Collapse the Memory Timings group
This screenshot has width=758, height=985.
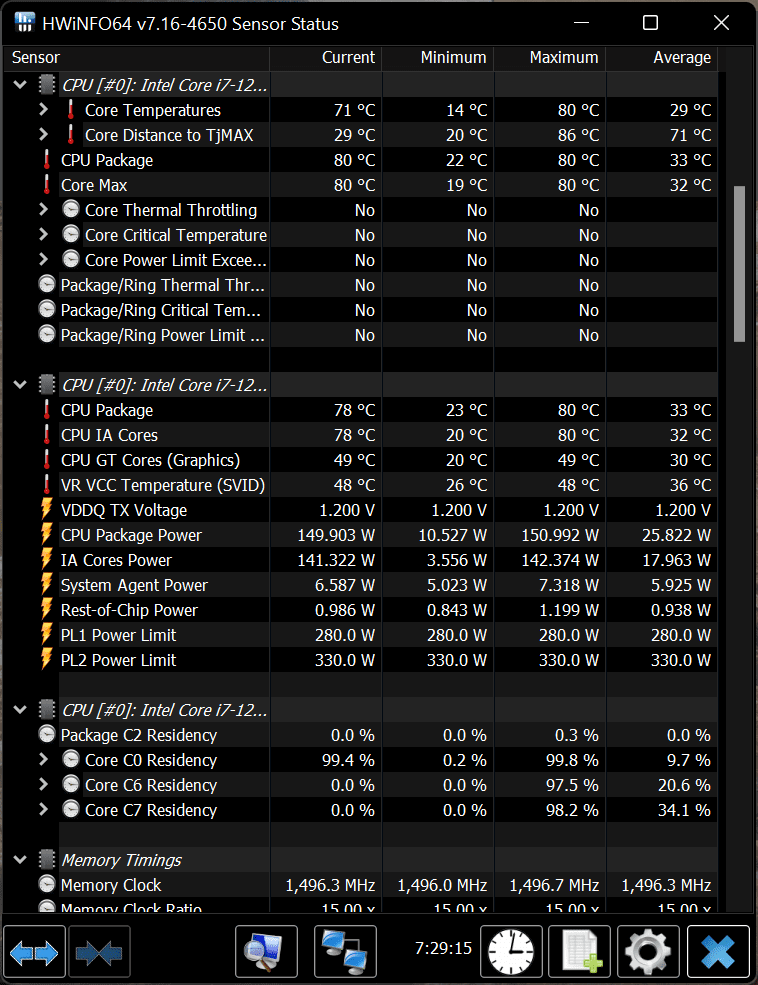coord(20,859)
